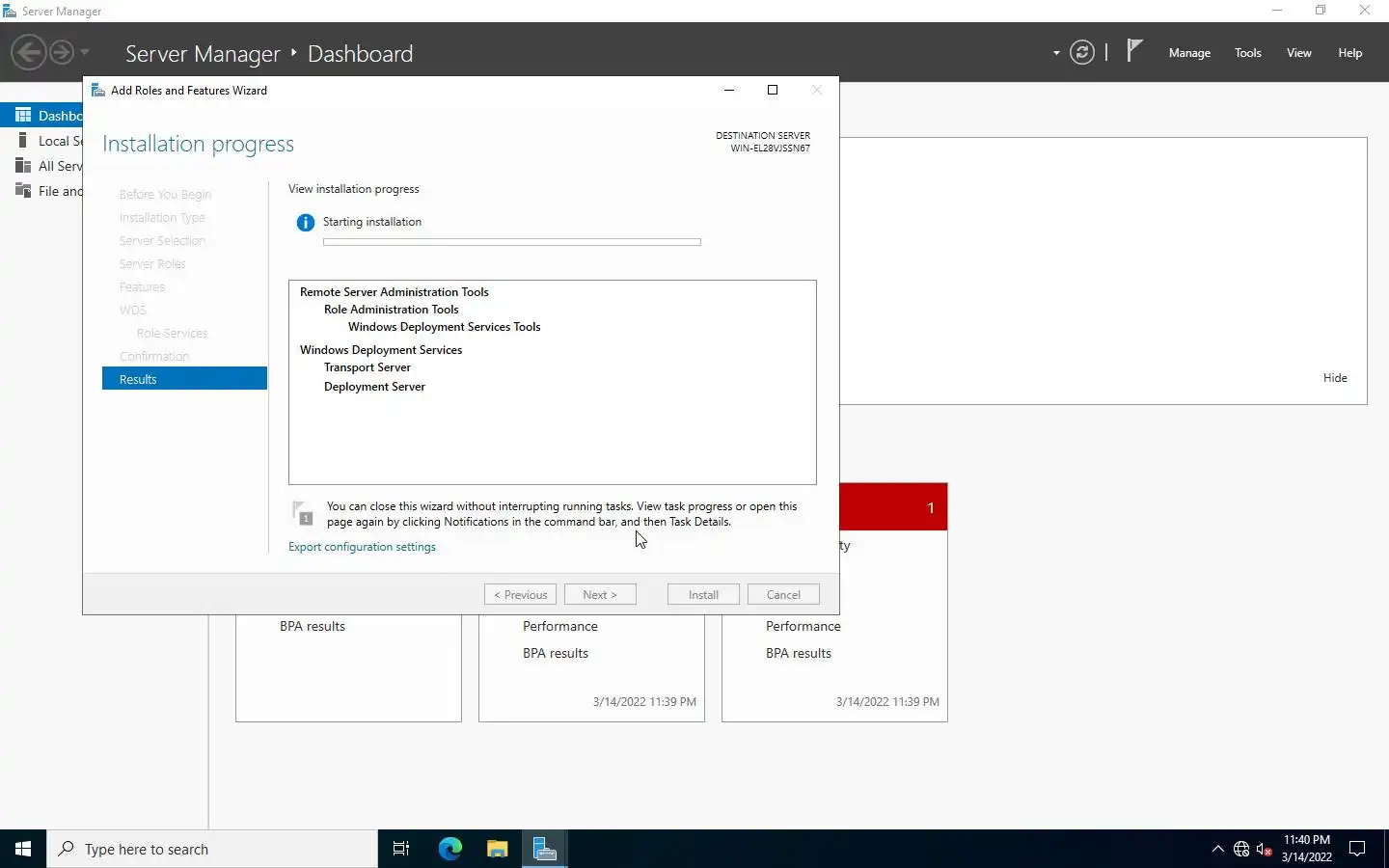Click Remote Server Administration Tools entry
1389x868 pixels.
394,292
